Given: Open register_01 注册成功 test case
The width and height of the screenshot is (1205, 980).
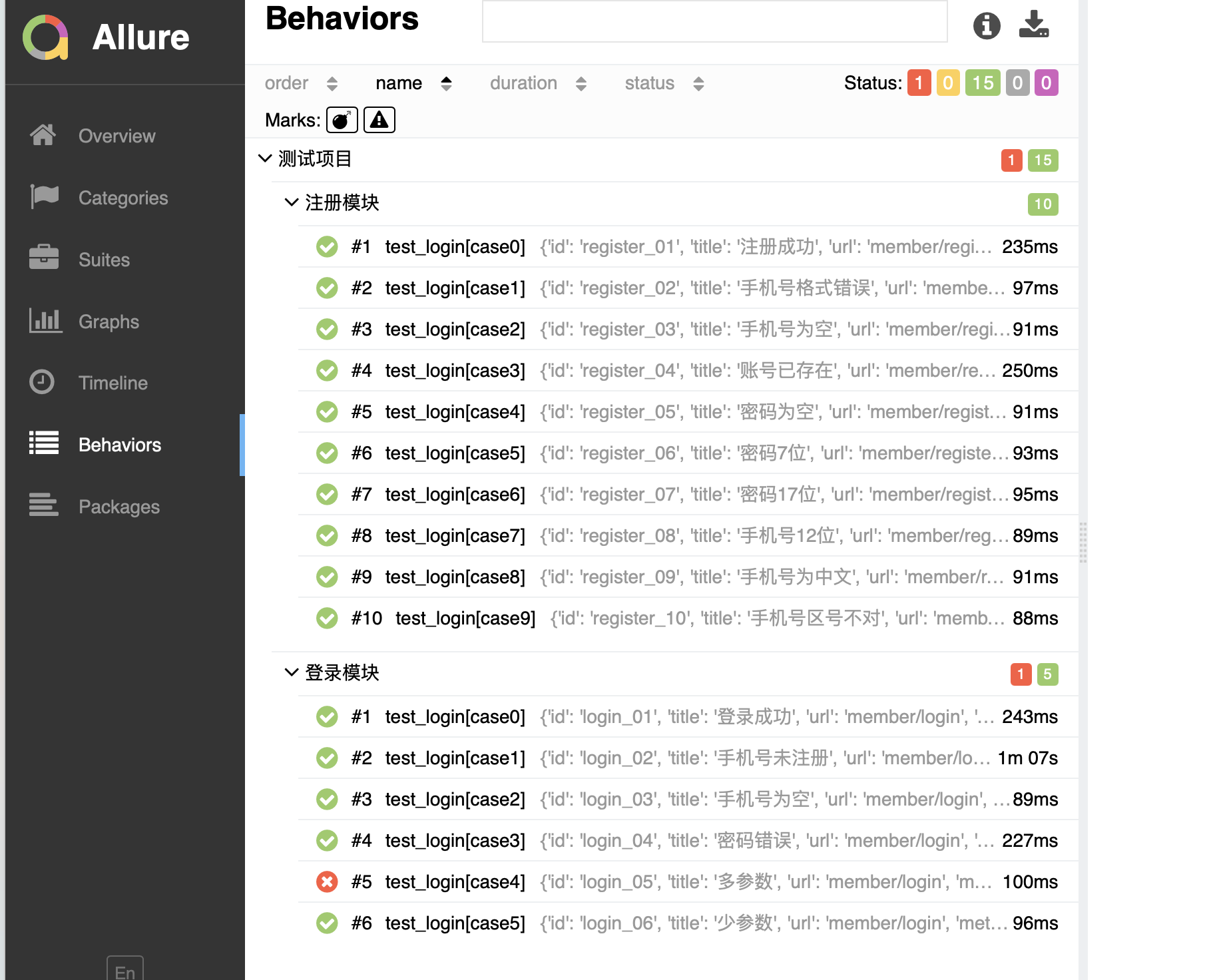Looking at the screenshot, I should point(688,246).
